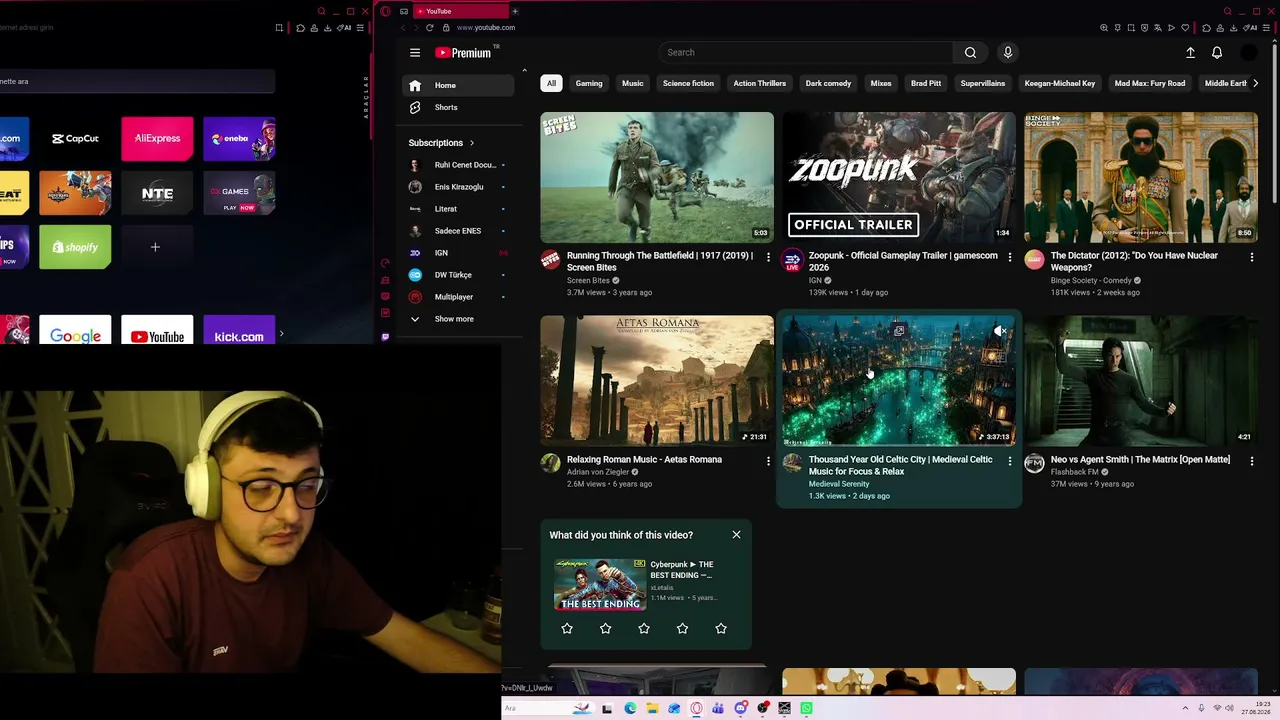Open DW Türkçe subscription channel
The width and height of the screenshot is (1280, 720).
click(x=459, y=275)
